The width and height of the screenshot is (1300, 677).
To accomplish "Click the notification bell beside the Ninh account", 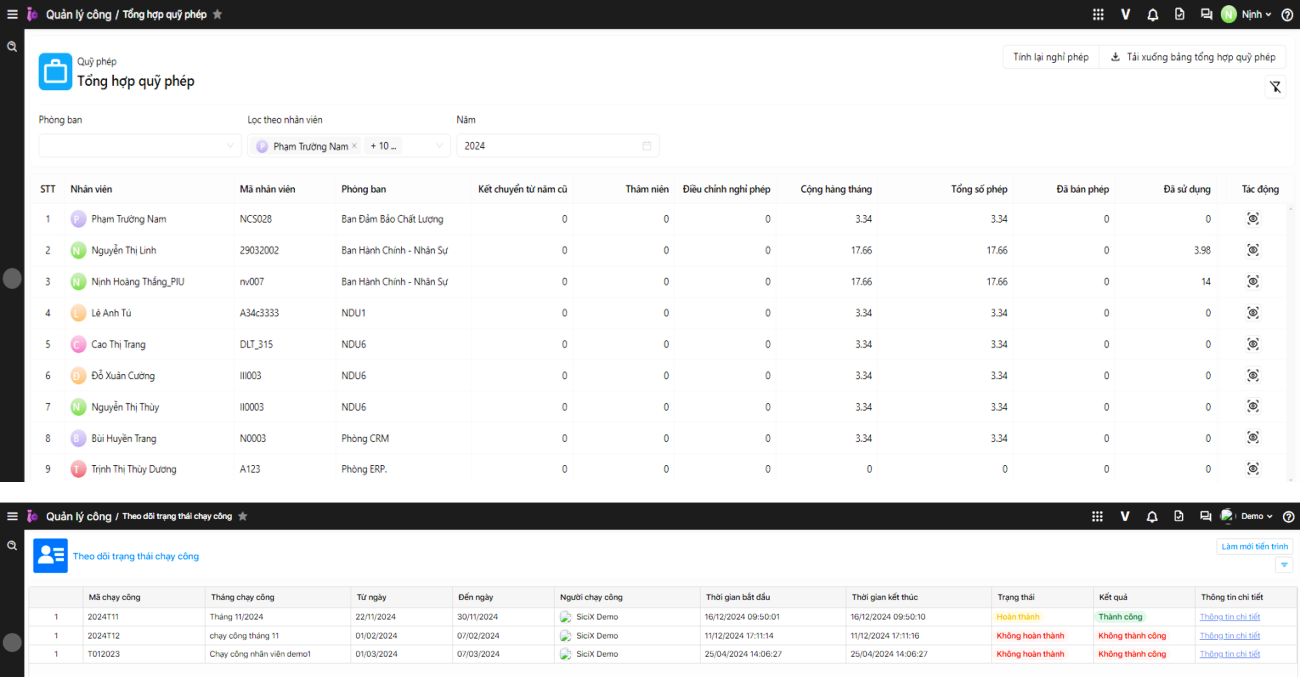I will (x=1152, y=14).
